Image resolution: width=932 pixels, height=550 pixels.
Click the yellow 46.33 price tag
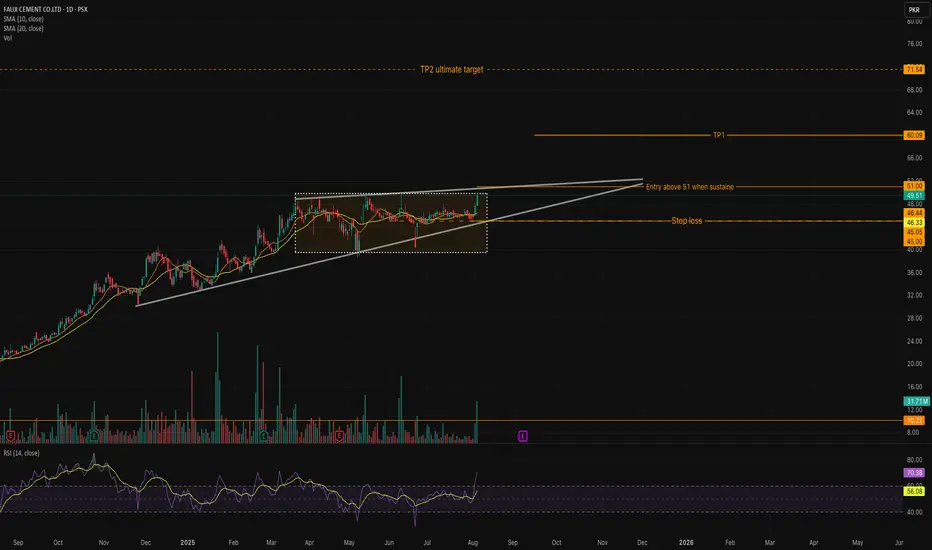[x=914, y=222]
